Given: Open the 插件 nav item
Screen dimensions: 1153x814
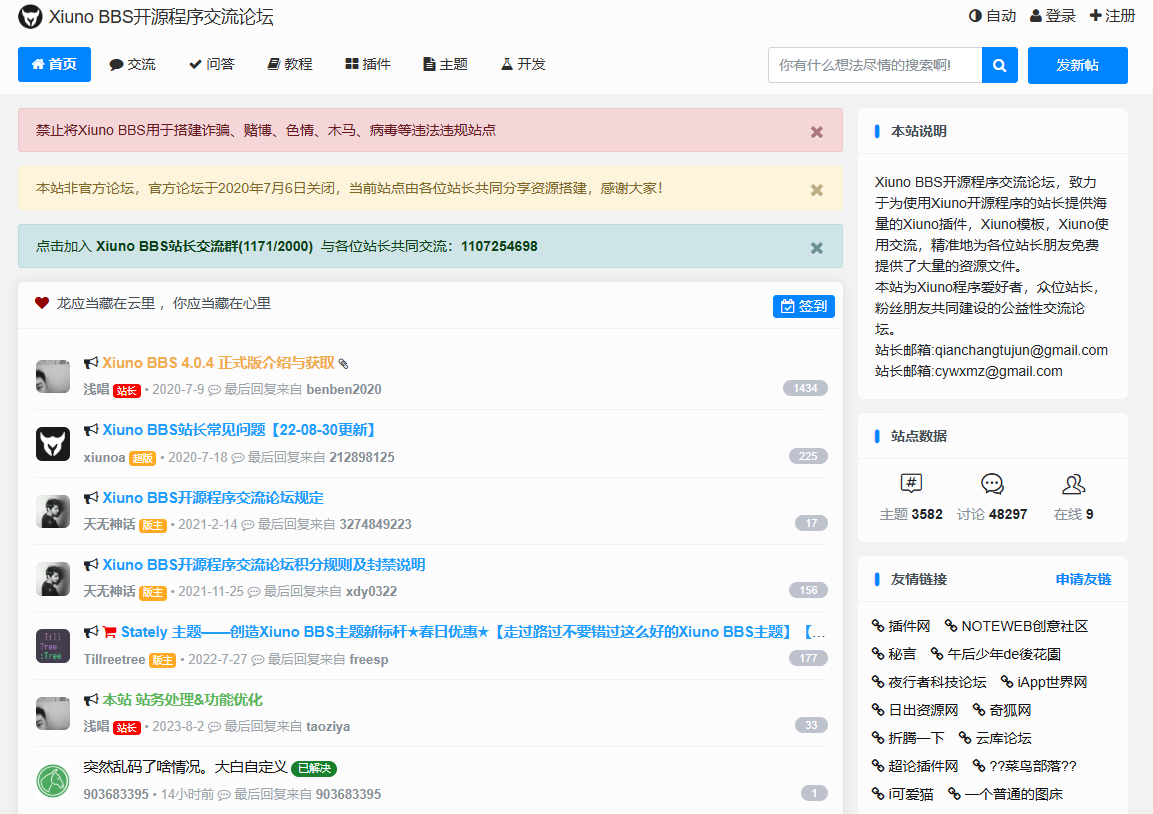Looking at the screenshot, I should point(368,65).
